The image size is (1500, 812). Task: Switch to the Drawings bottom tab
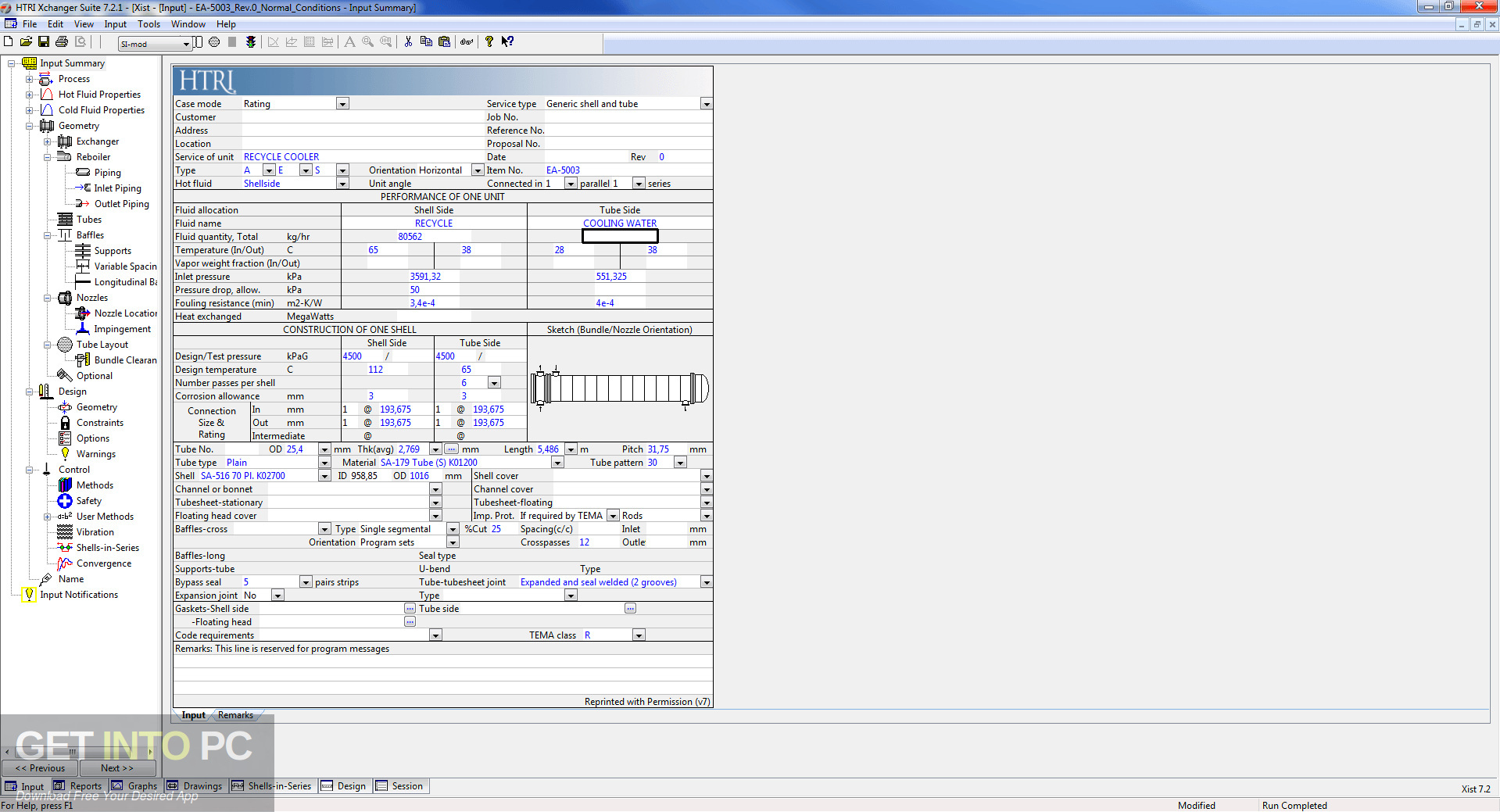coord(195,786)
